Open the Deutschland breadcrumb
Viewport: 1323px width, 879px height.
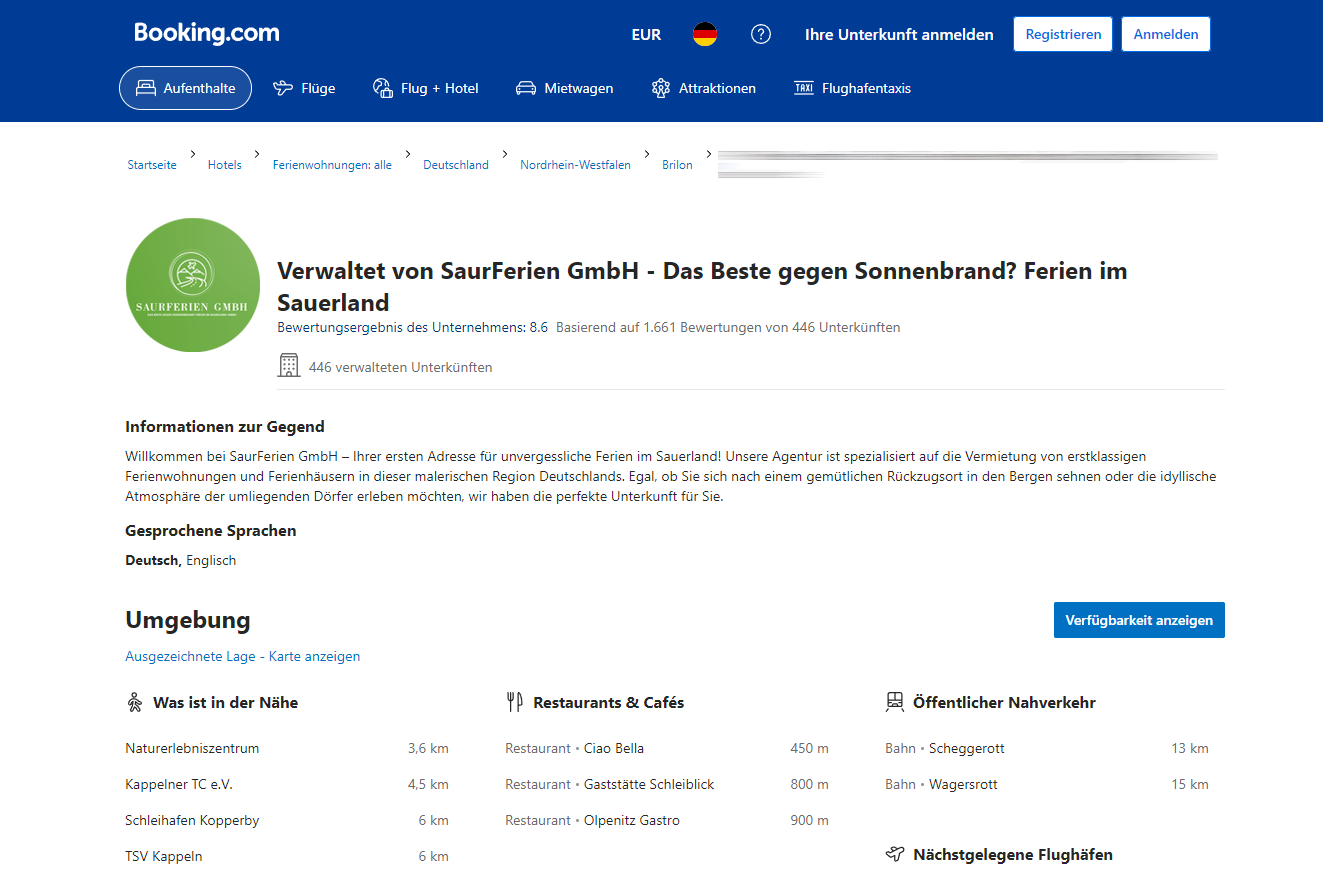pos(456,165)
